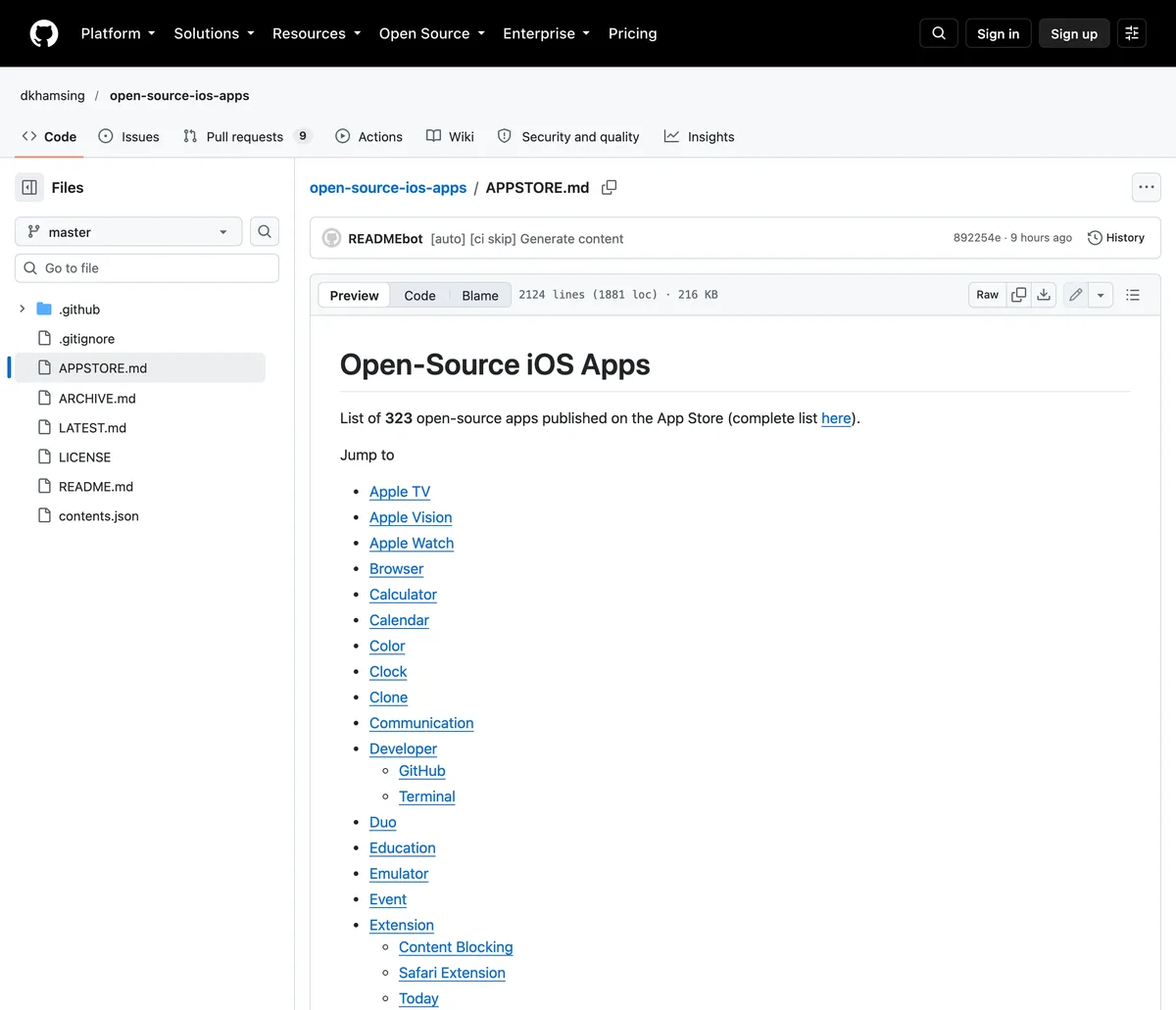Viewport: 1176px width, 1010px height.
Task: Select the Preview view toggle
Action: point(354,295)
